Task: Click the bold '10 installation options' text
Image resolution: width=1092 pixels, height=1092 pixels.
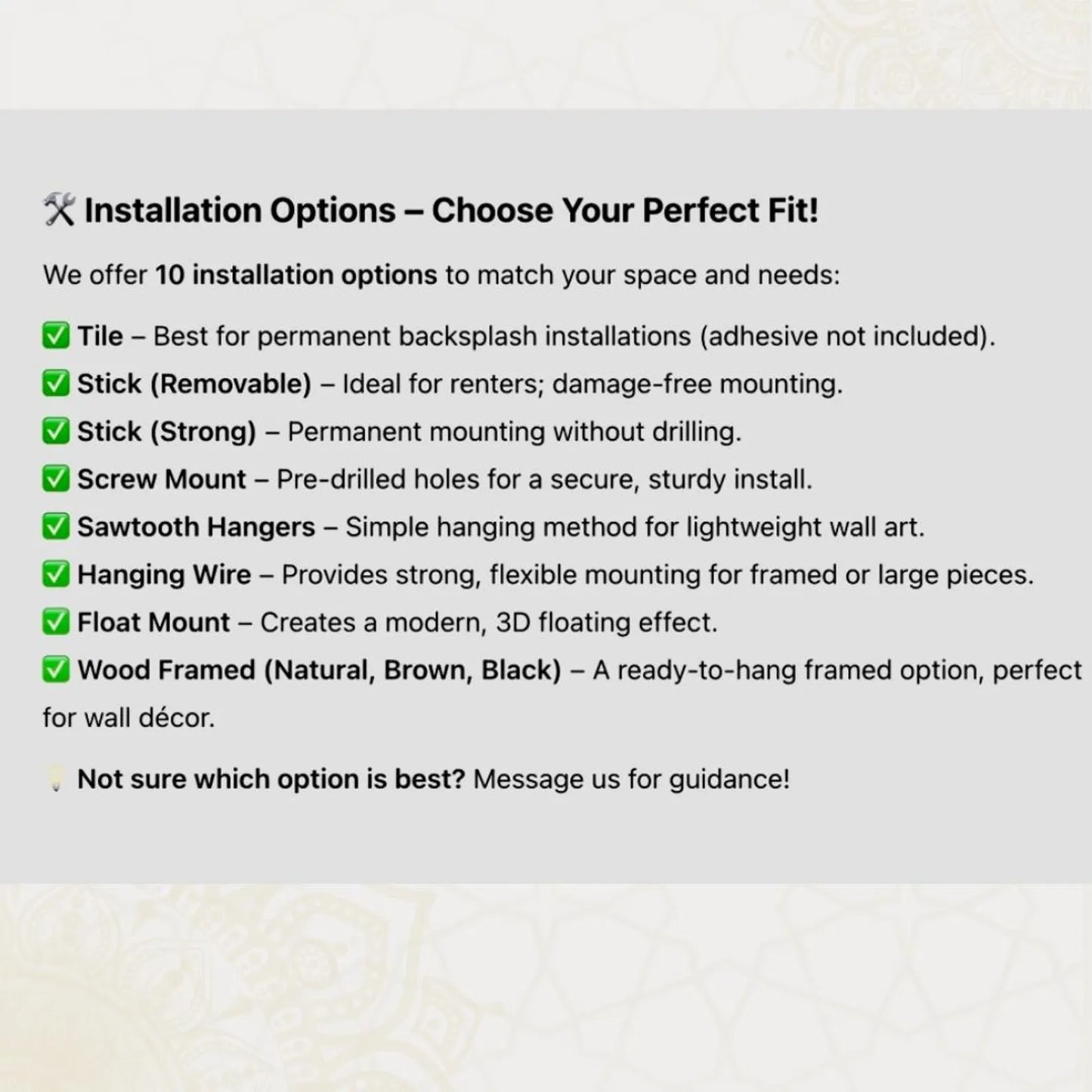Action: 295,275
